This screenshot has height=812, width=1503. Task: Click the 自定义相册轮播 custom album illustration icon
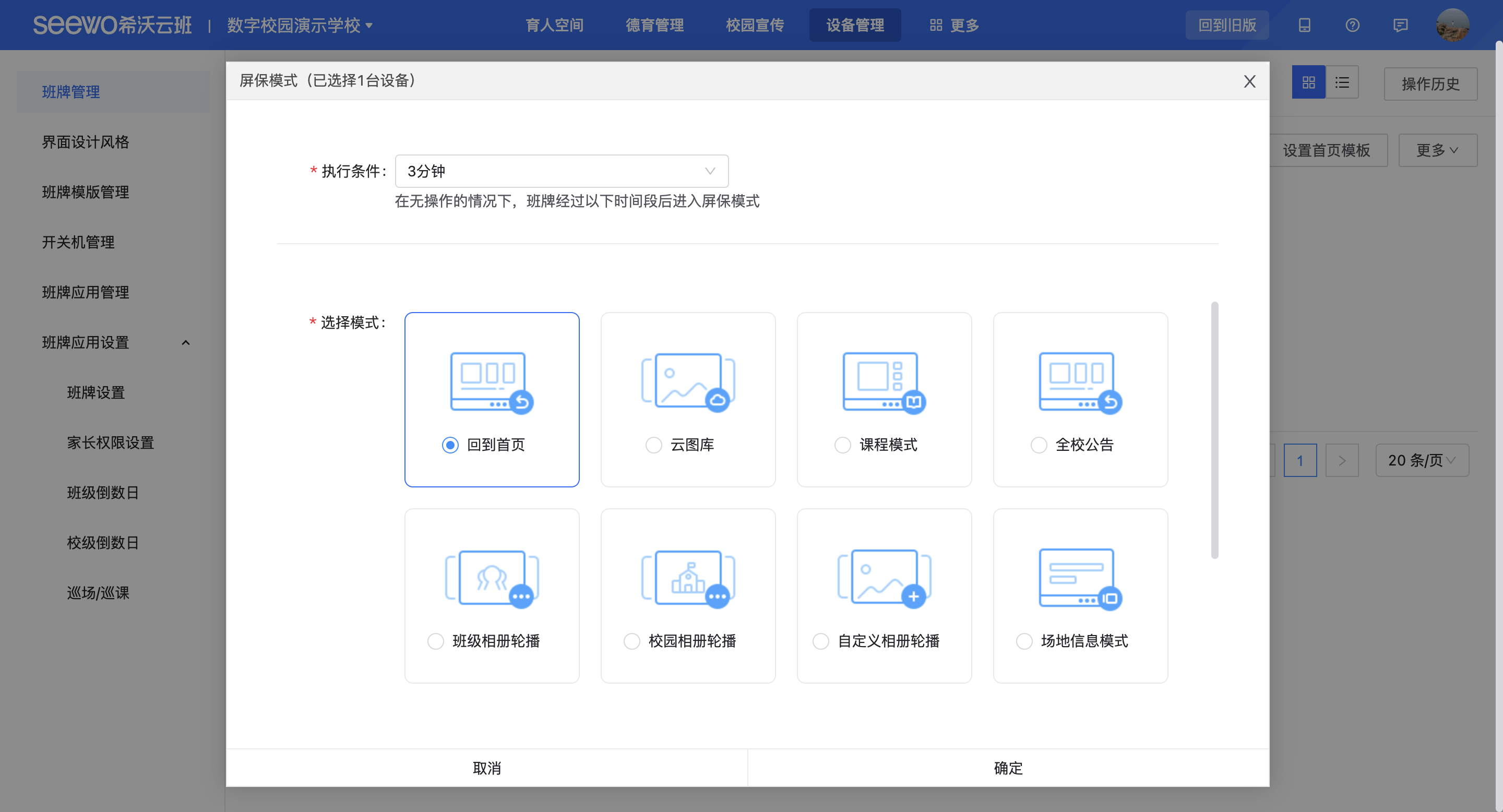[x=885, y=579]
